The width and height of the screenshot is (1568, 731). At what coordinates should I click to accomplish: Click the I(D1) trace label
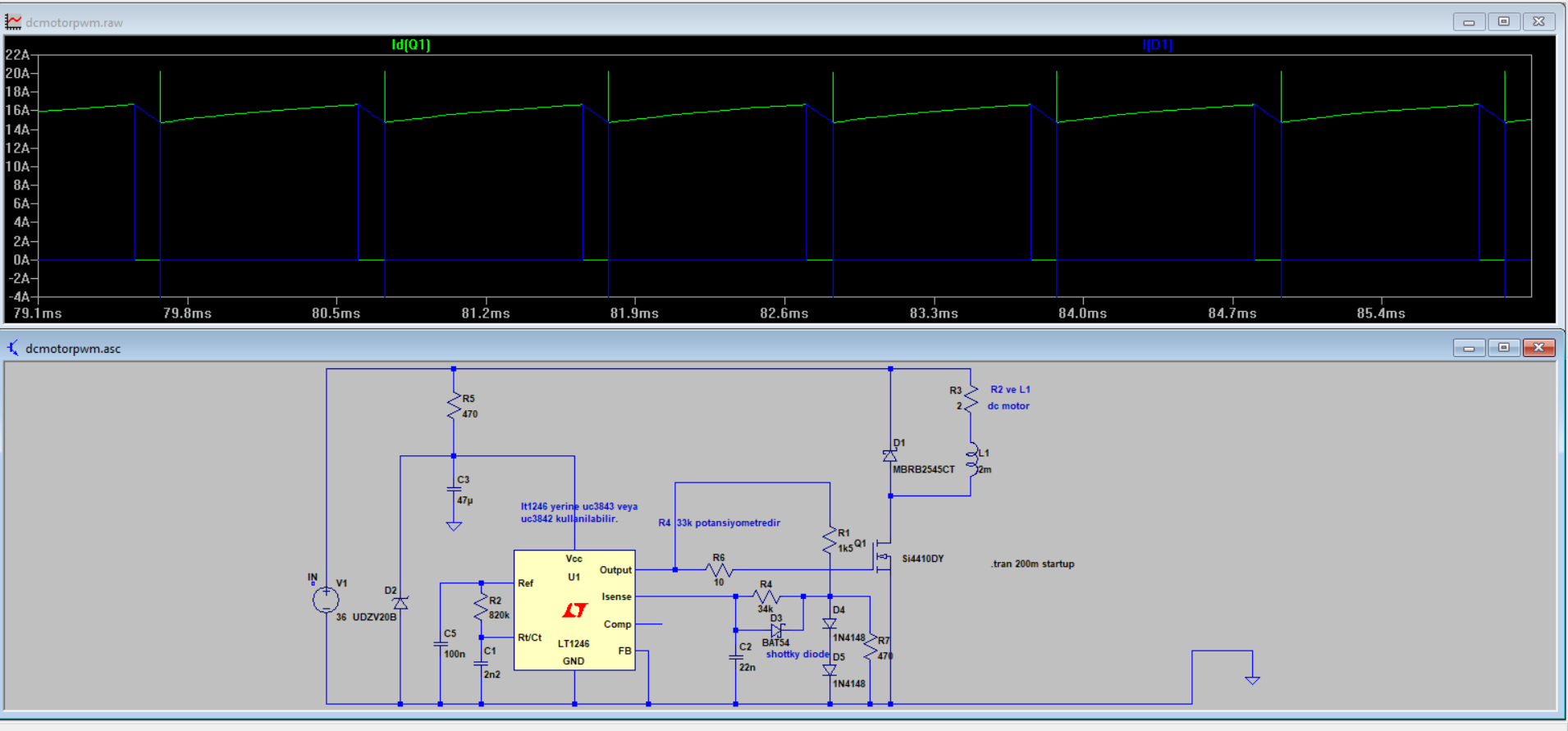click(1157, 44)
